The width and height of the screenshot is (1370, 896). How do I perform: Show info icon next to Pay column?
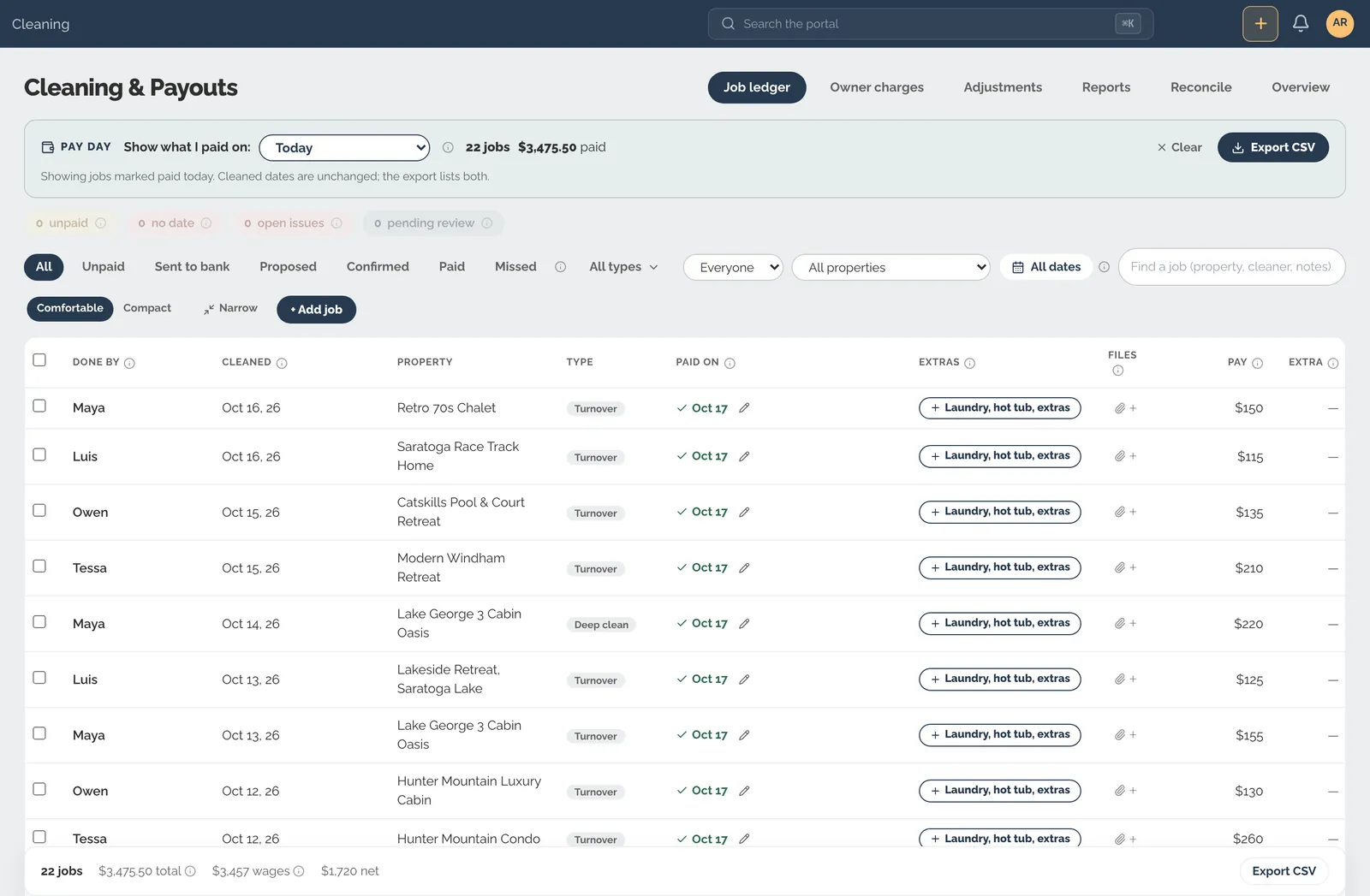[1257, 363]
